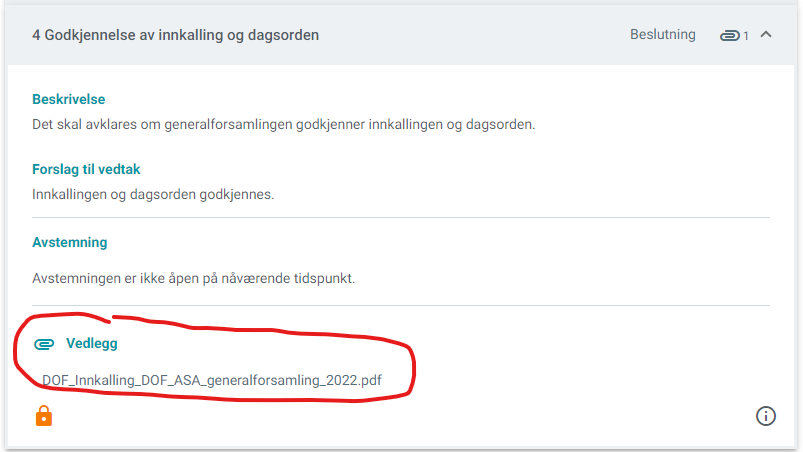Click the agenda title Godkjennelse av innkalling og dagsorden

pyautogui.click(x=181, y=35)
